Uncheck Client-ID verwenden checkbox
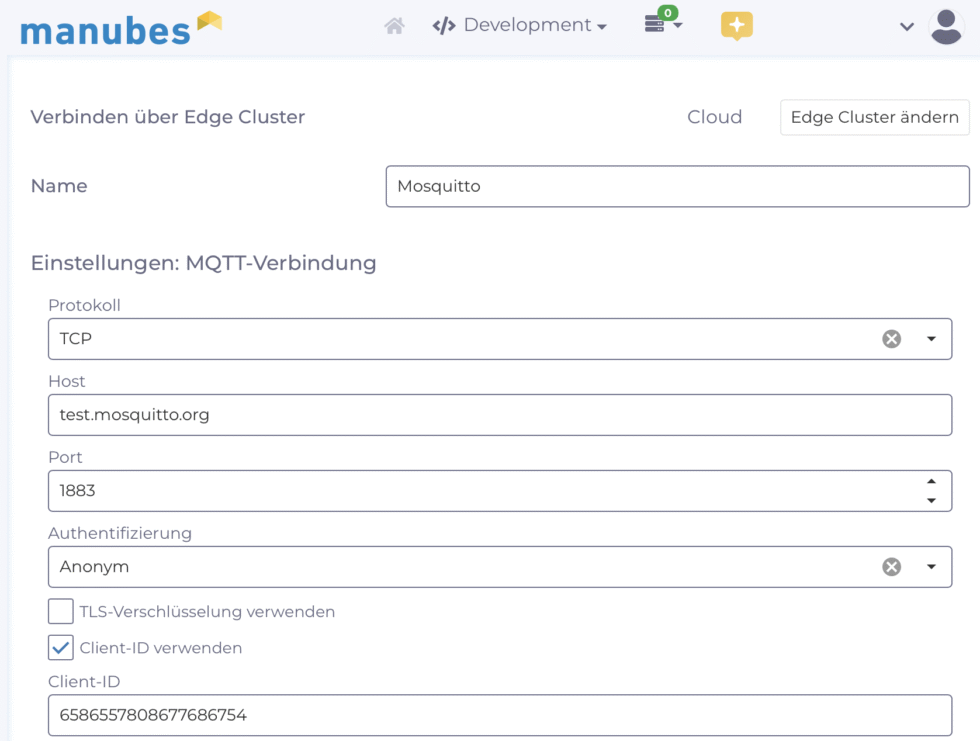Image resolution: width=980 pixels, height=741 pixels. coord(61,648)
